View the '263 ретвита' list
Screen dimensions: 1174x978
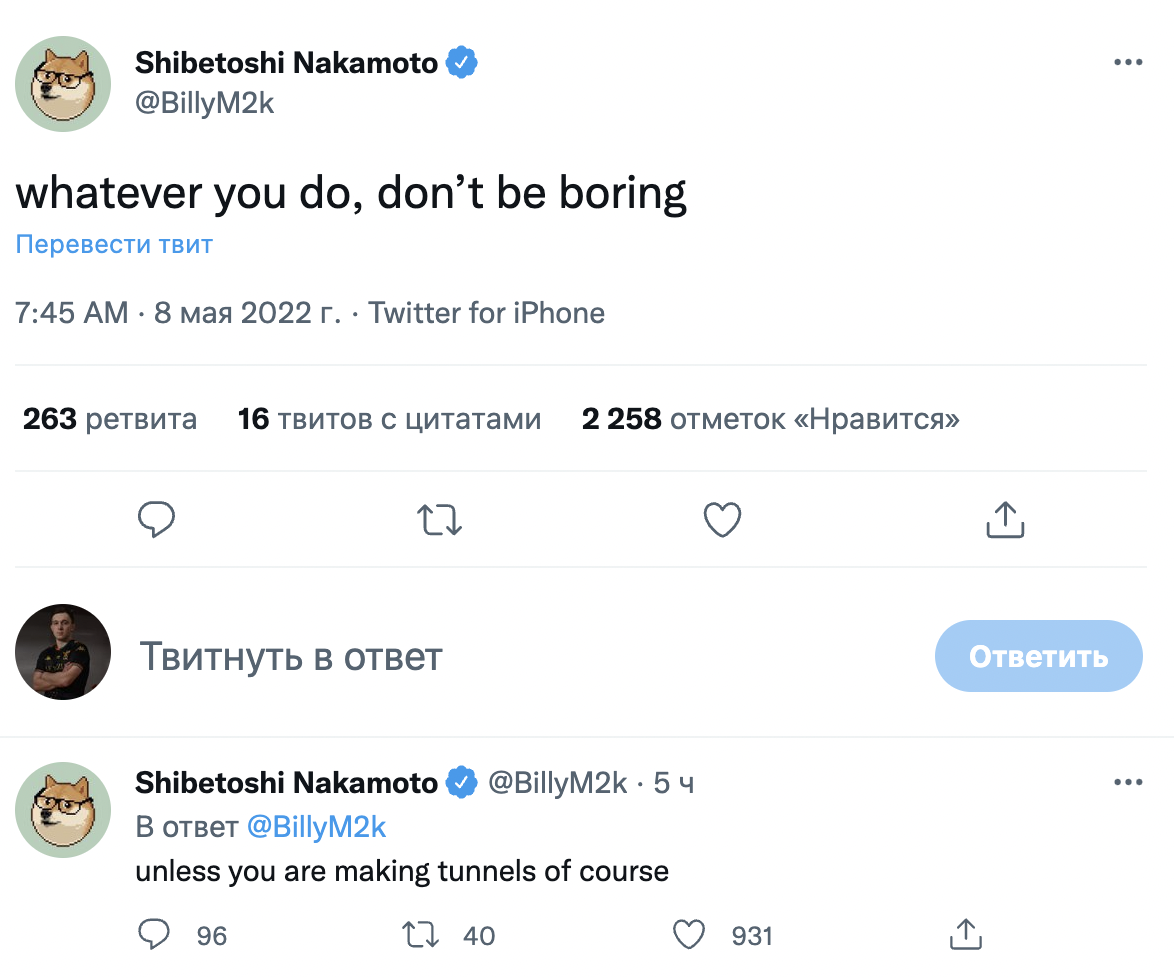click(109, 418)
